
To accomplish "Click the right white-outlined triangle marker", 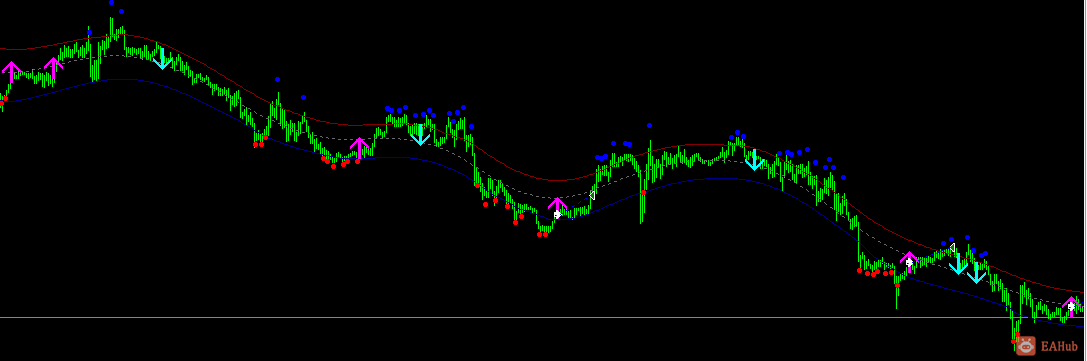I will [953, 247].
